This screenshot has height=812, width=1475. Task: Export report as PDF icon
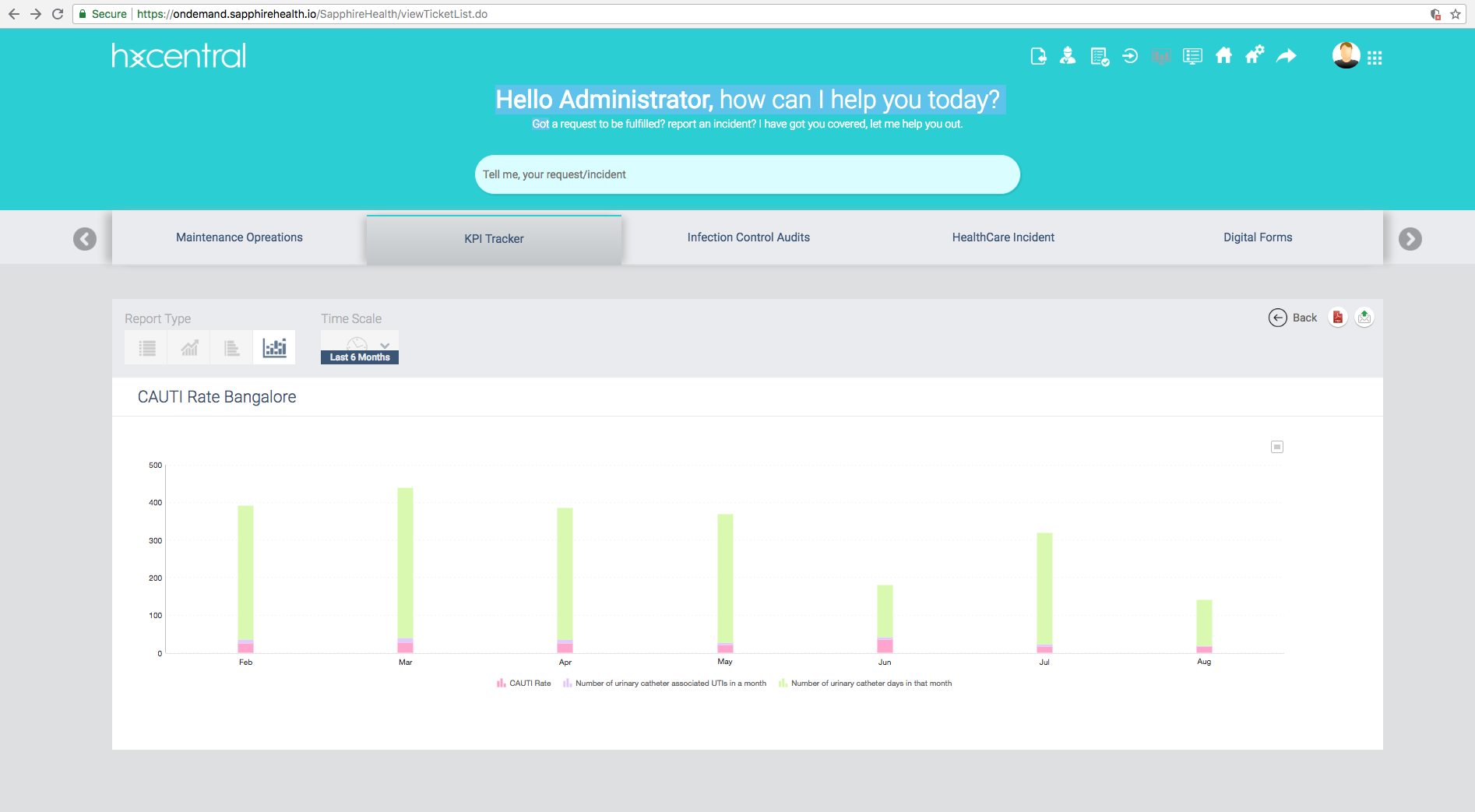pos(1338,318)
